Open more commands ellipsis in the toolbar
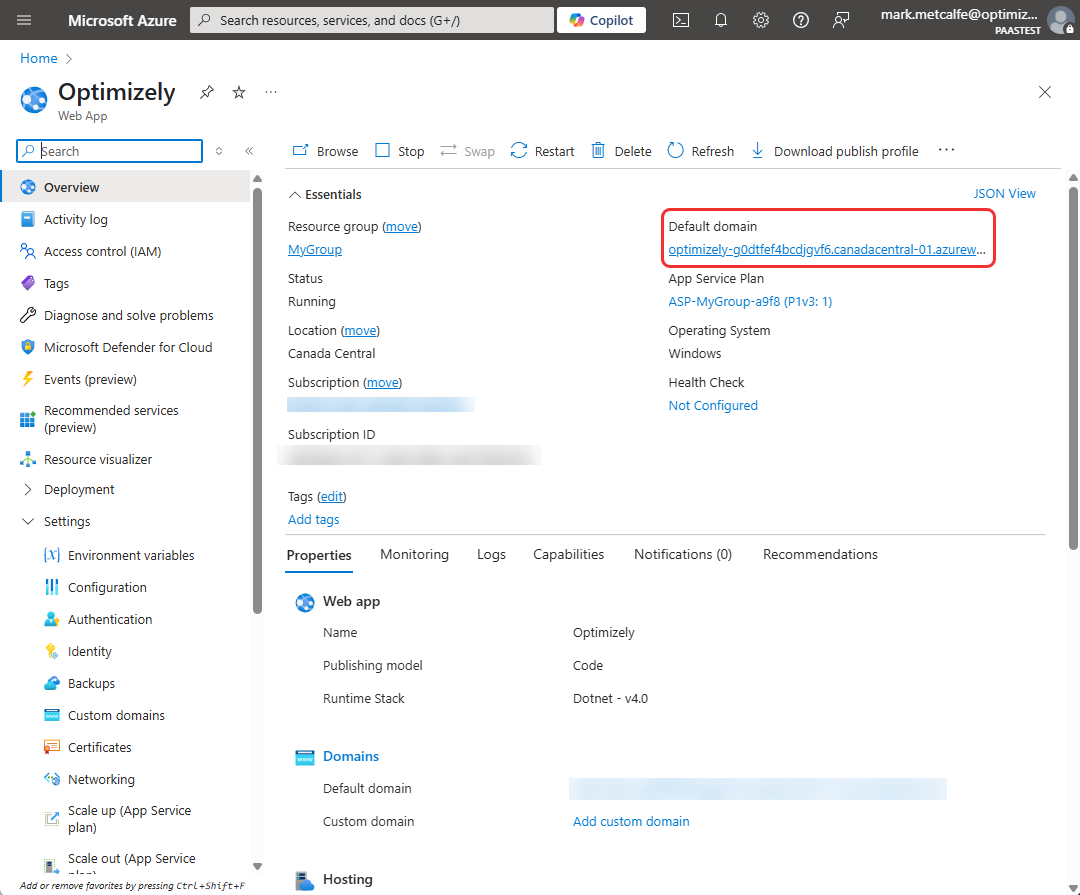1080x895 pixels. (946, 150)
